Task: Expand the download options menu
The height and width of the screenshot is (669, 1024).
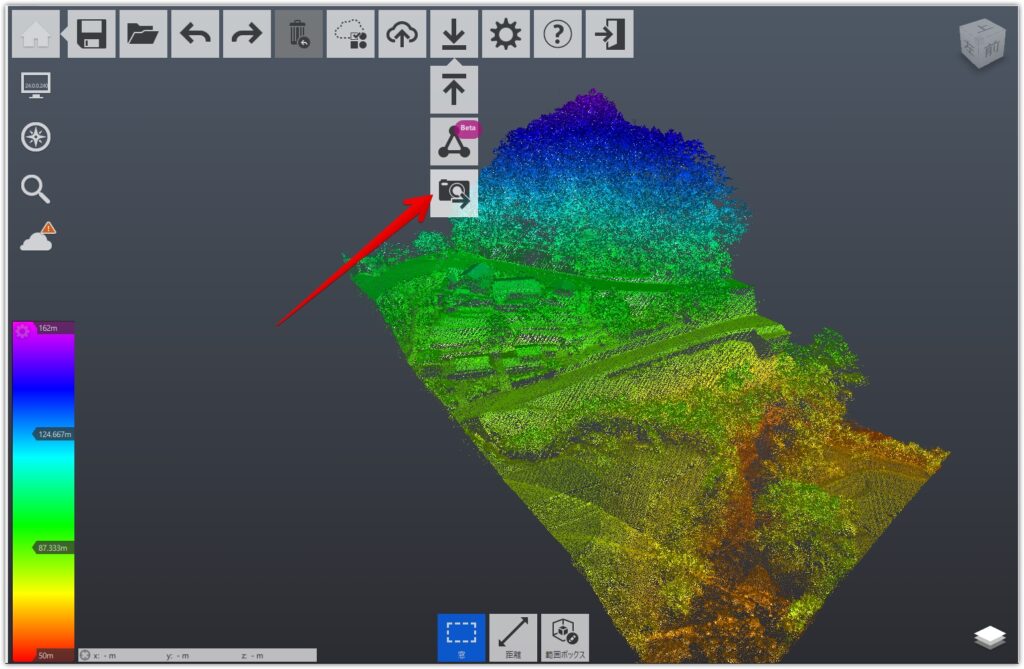Action: (455, 33)
